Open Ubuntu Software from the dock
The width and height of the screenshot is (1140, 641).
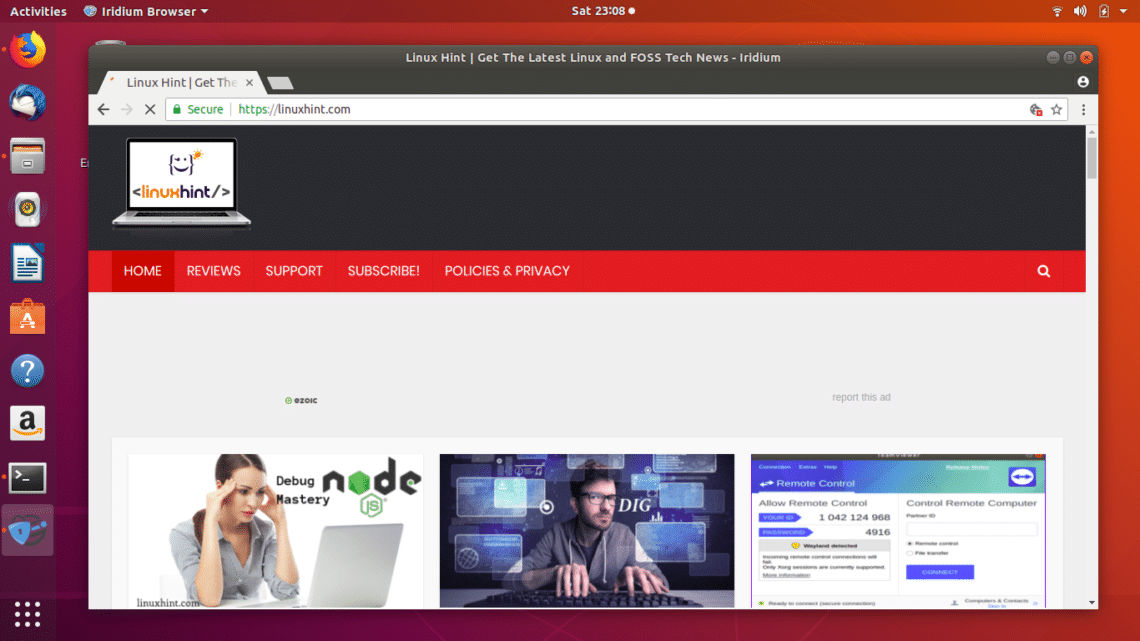coord(28,317)
